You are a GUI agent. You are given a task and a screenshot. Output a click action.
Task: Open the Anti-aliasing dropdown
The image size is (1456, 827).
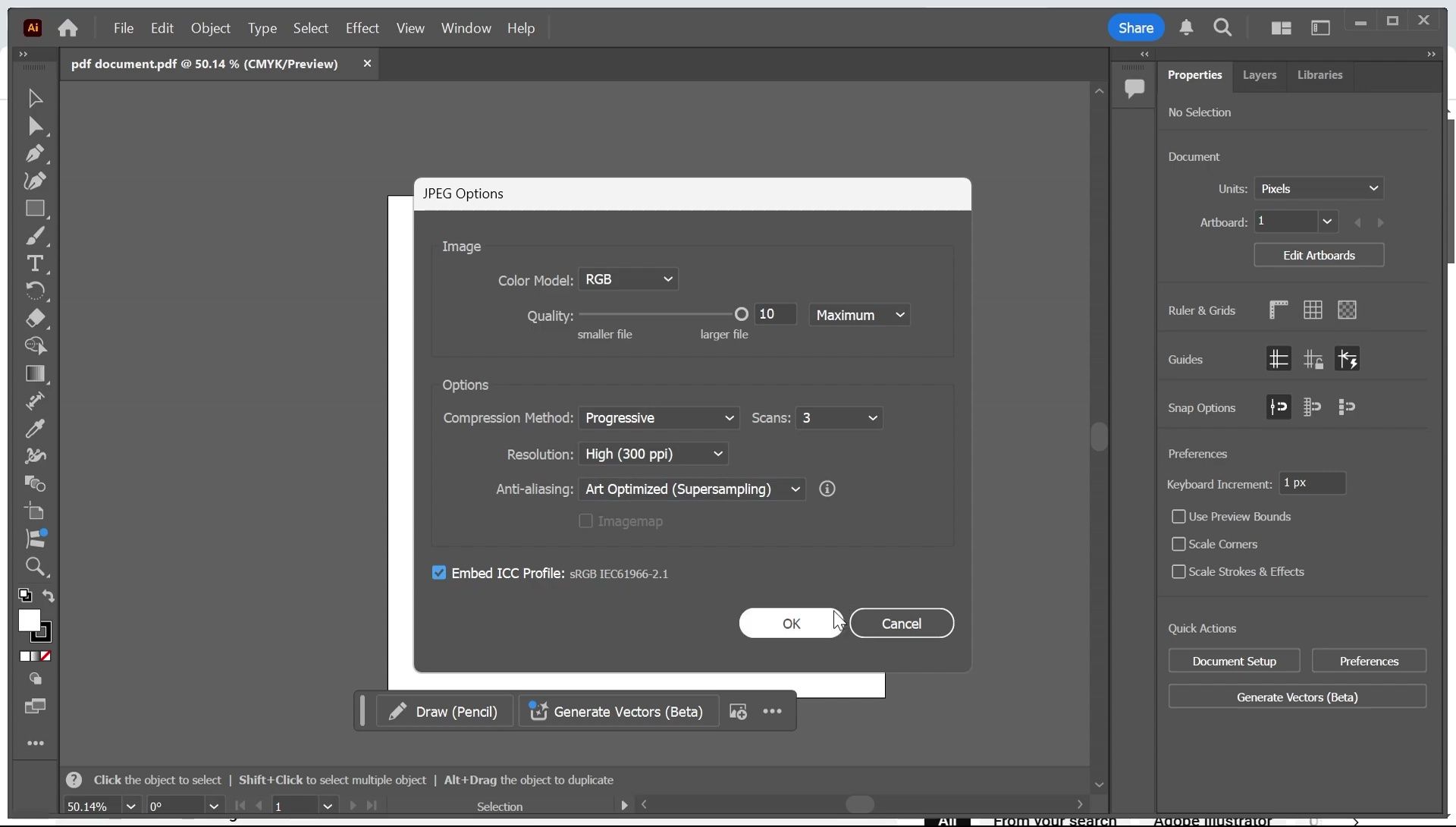click(x=692, y=489)
